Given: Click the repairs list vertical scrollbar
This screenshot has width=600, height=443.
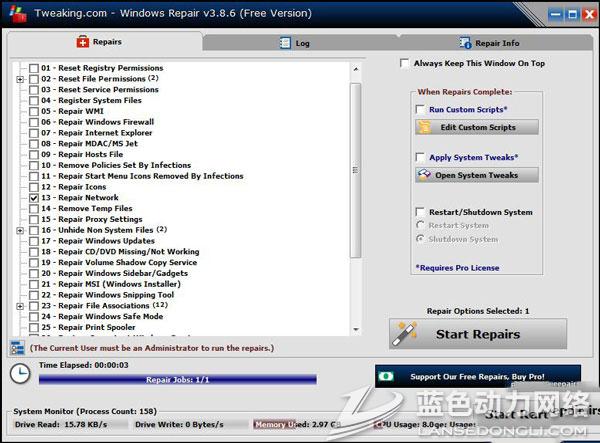Looking at the screenshot, I should [356, 170].
